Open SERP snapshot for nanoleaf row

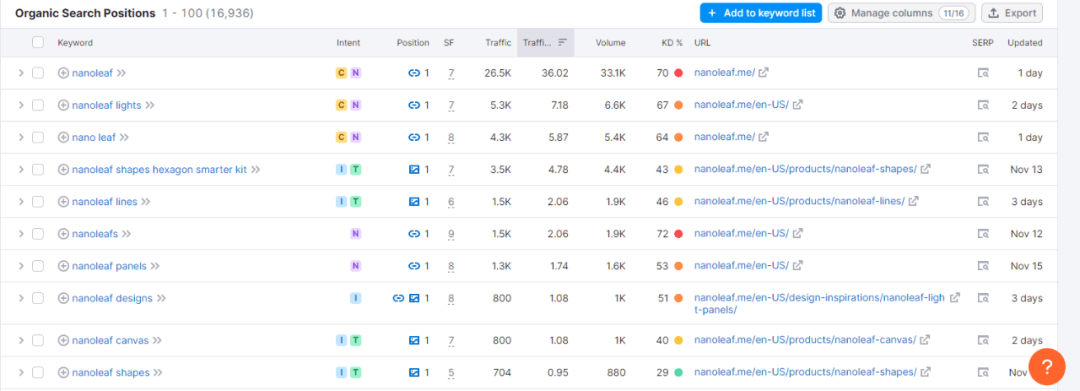(983, 73)
